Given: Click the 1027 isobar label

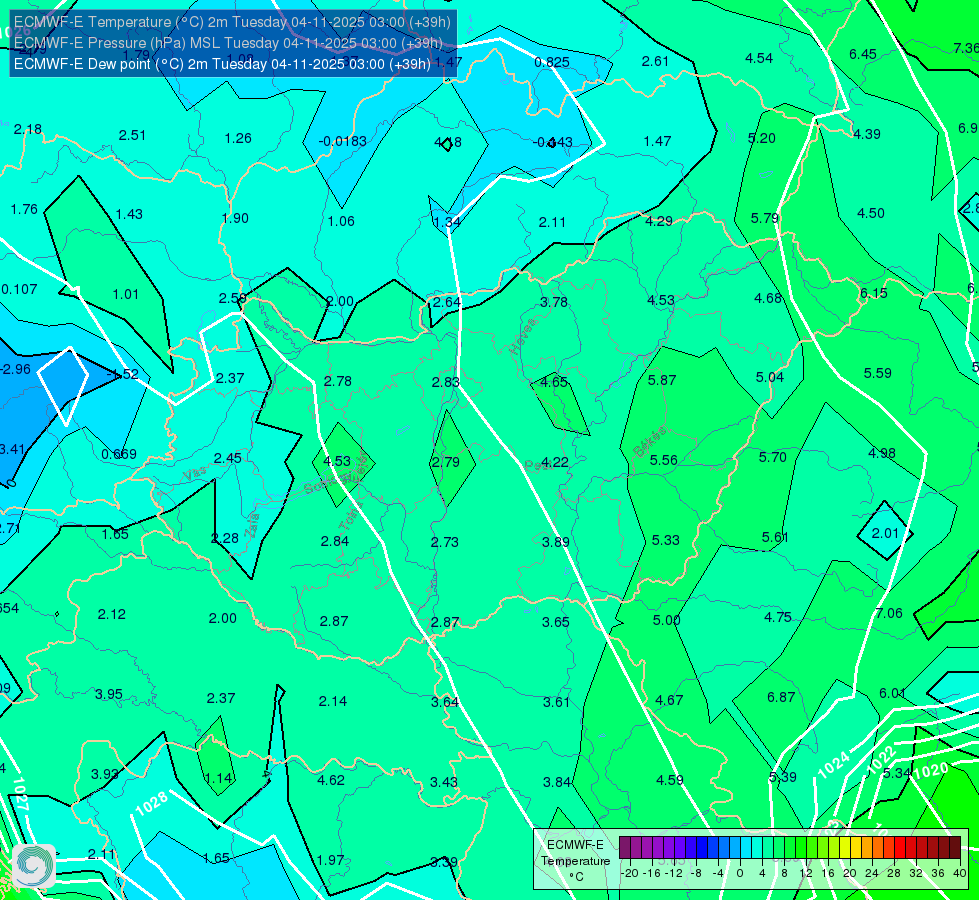Looking at the screenshot, I should 20,794.
